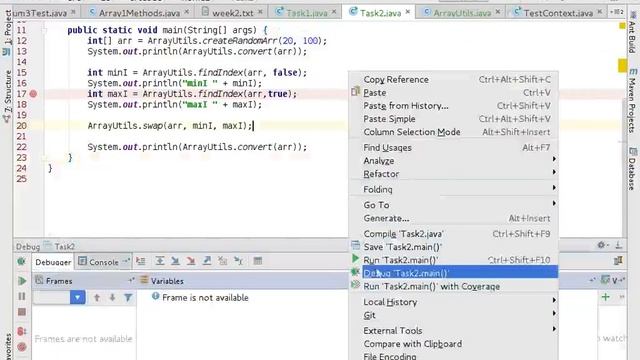640x360 pixels.
Task: Close the Task2.java tab
Action: tap(407, 12)
